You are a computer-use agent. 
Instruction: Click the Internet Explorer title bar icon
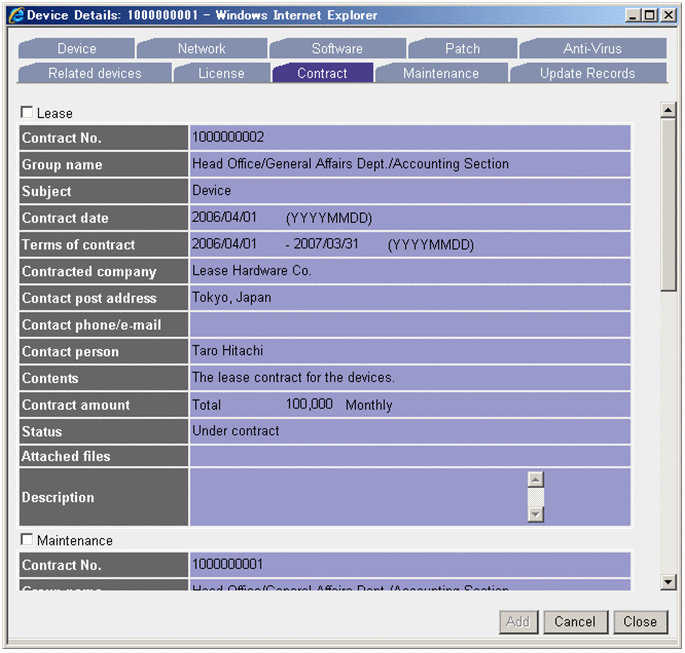[16, 15]
